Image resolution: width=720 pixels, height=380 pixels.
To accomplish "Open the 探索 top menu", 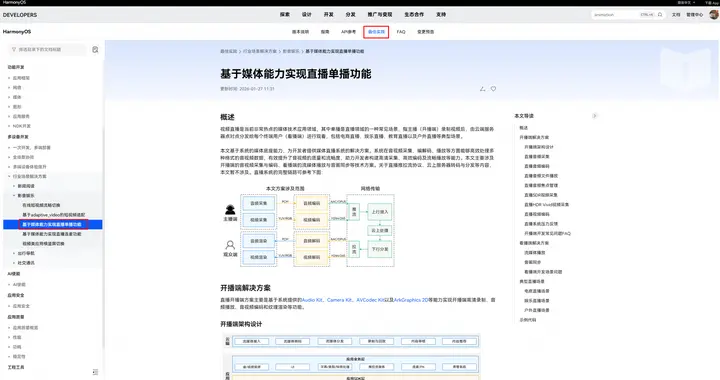I will pos(285,15).
